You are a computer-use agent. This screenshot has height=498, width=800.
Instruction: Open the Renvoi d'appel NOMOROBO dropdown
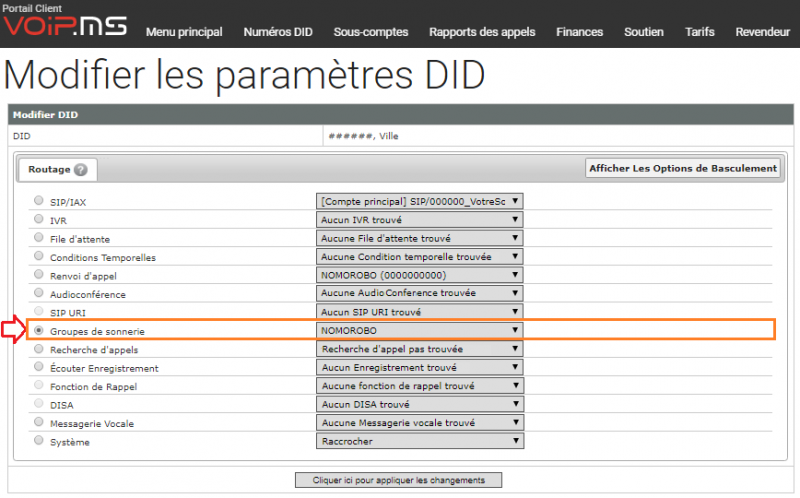coord(419,275)
